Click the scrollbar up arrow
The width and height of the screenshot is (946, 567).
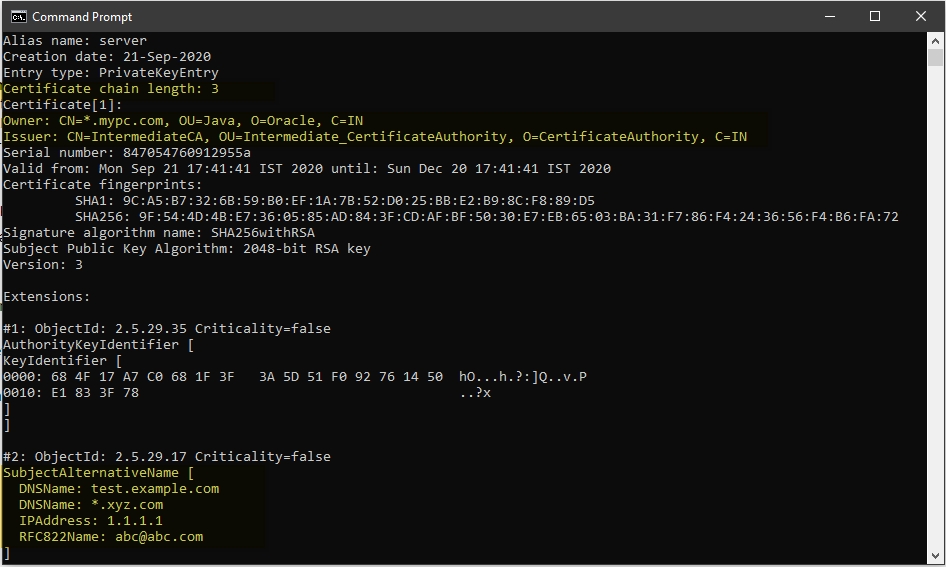[937, 41]
